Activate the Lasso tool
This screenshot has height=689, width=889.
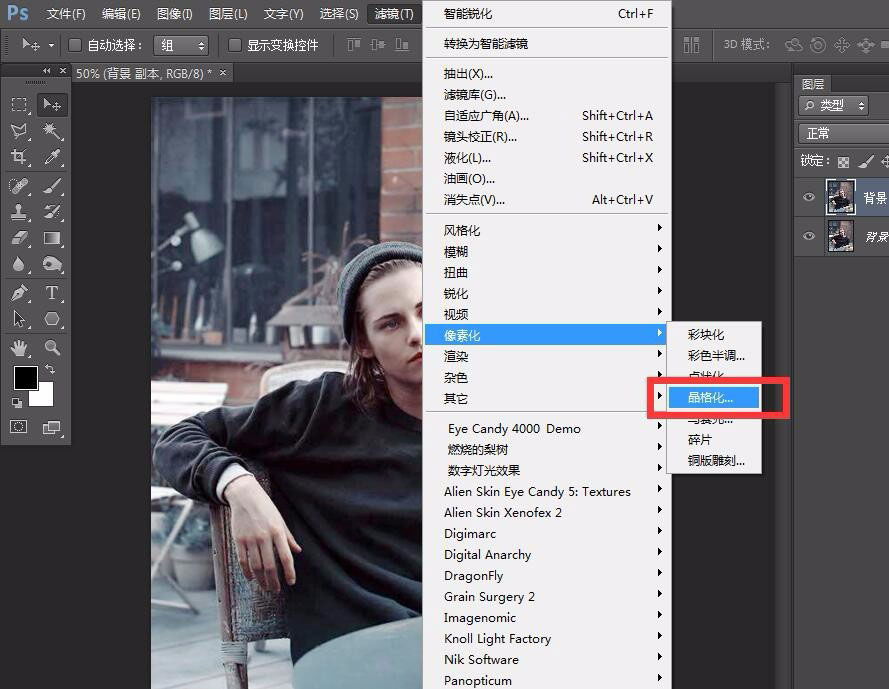click(x=18, y=130)
